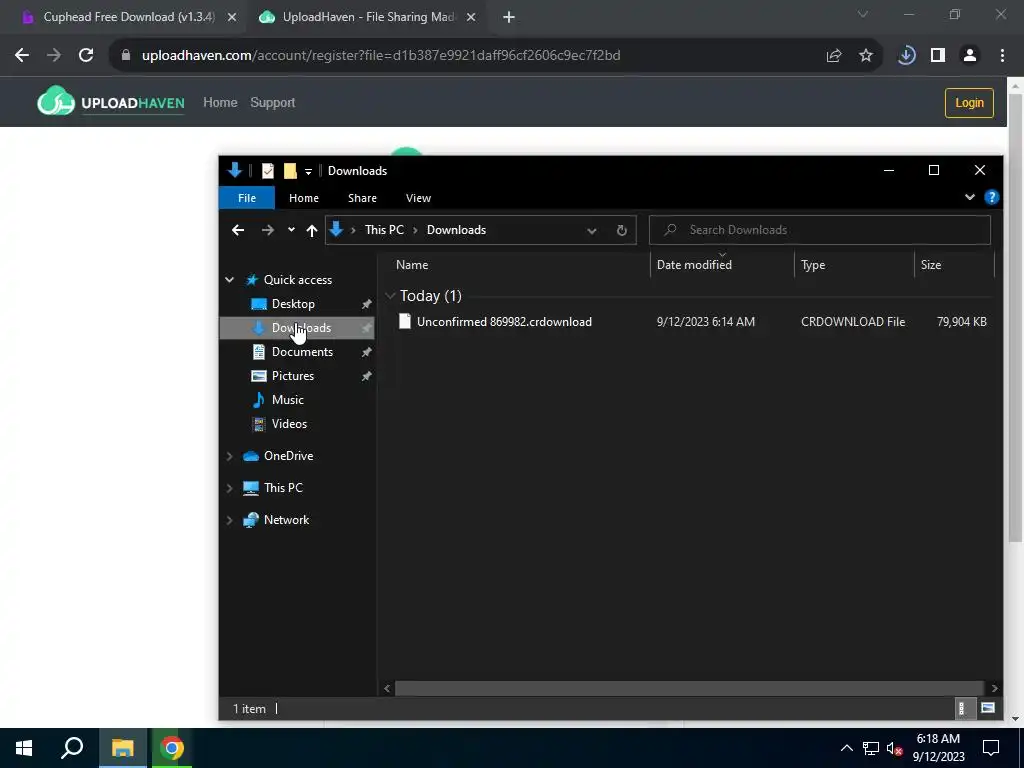This screenshot has height=768, width=1024.
Task: Open Customize Quick Access Toolbar dropdown
Action: click(x=308, y=172)
